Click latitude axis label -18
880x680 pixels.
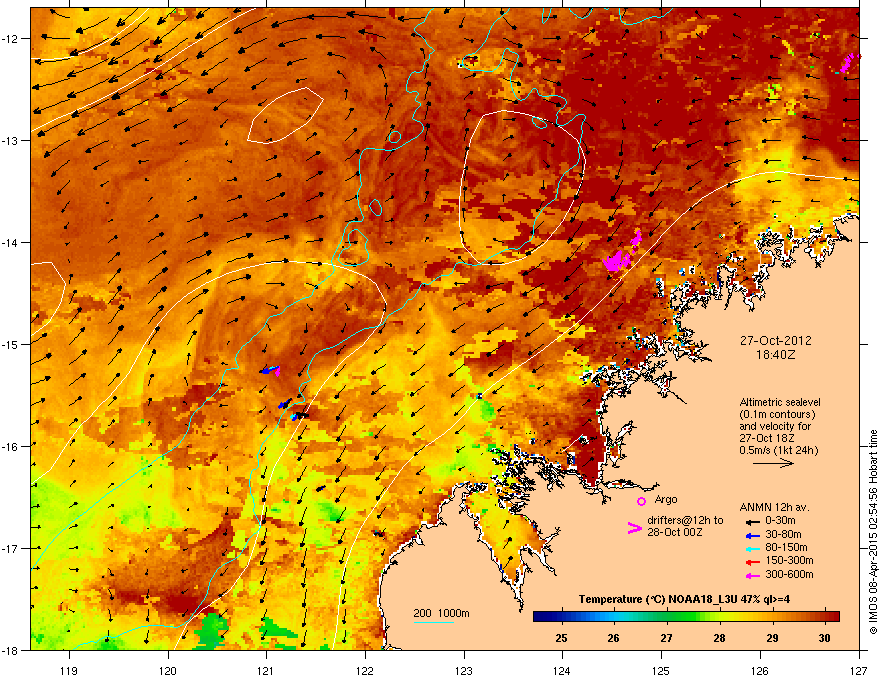pos(10,650)
